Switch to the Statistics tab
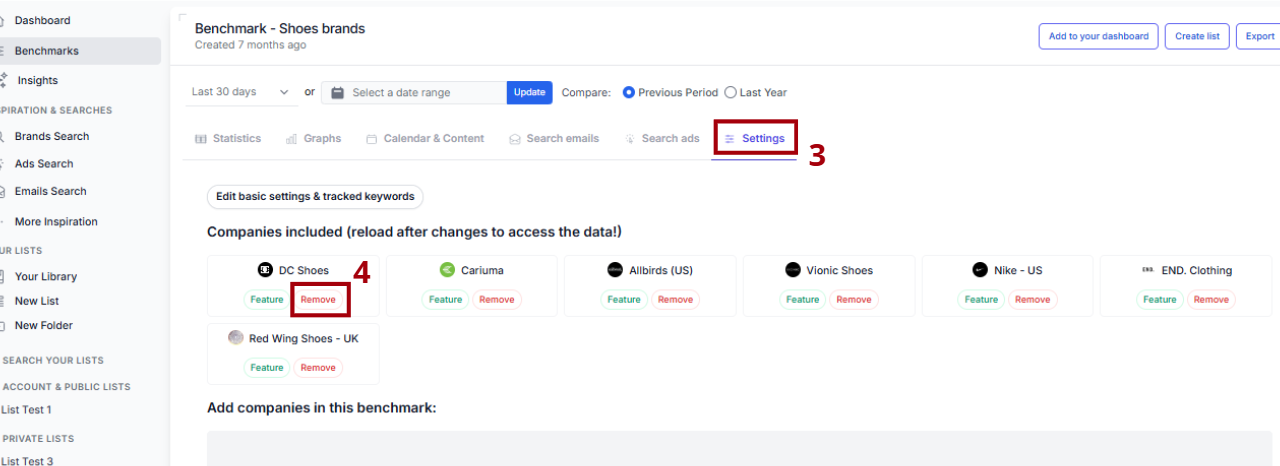 click(x=228, y=138)
